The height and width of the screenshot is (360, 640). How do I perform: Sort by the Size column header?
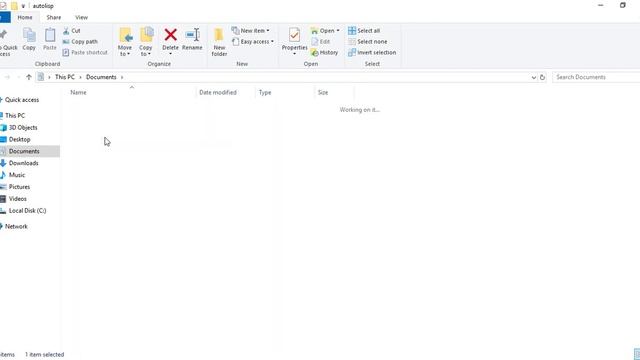[323, 93]
